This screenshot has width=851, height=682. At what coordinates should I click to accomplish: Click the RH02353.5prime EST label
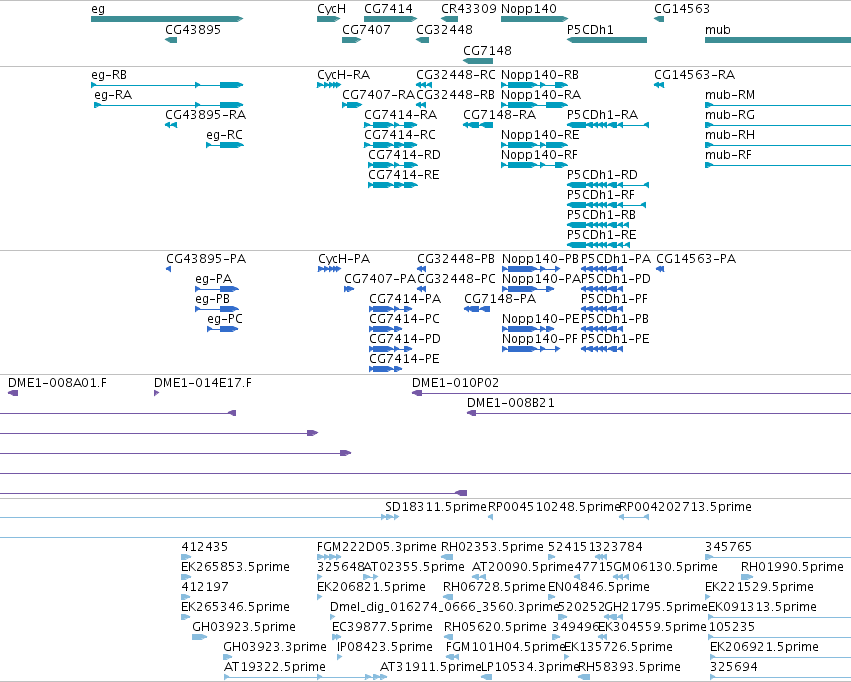tap(492, 547)
